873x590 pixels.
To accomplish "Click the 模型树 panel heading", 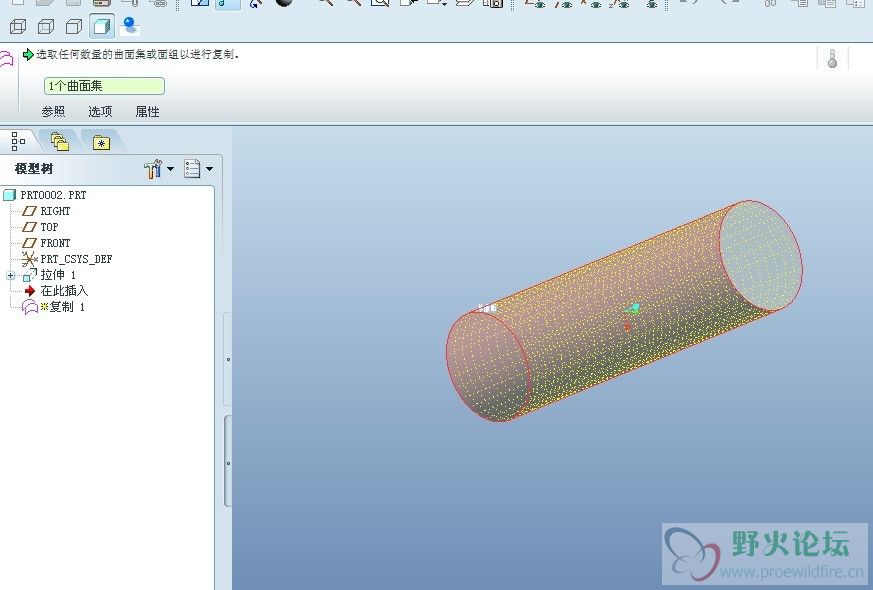I will (x=34, y=169).
